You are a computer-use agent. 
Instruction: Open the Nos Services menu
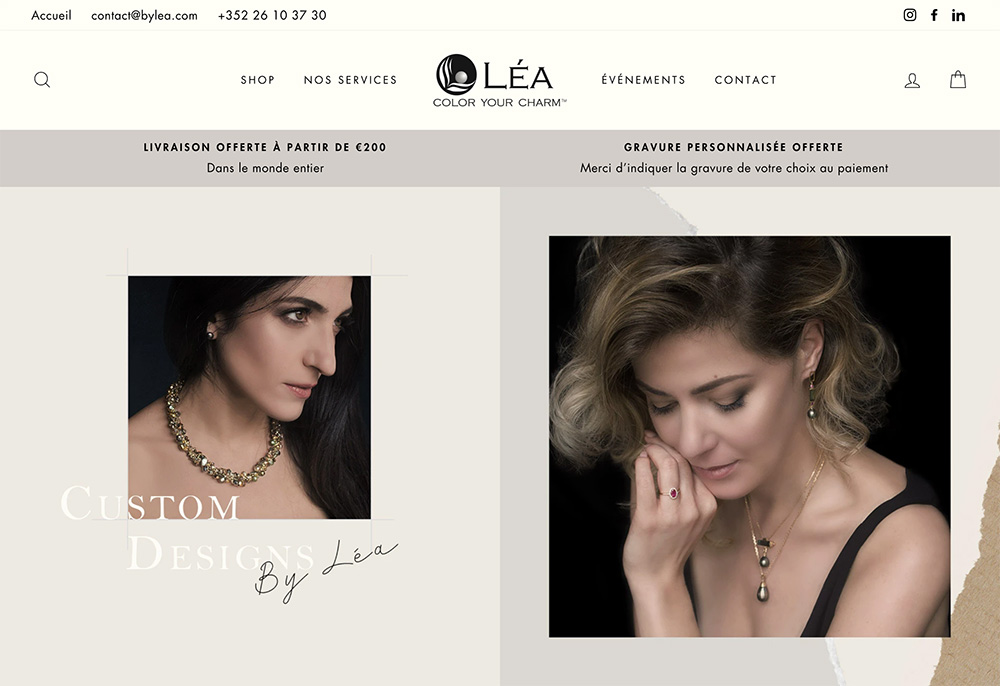tap(350, 80)
